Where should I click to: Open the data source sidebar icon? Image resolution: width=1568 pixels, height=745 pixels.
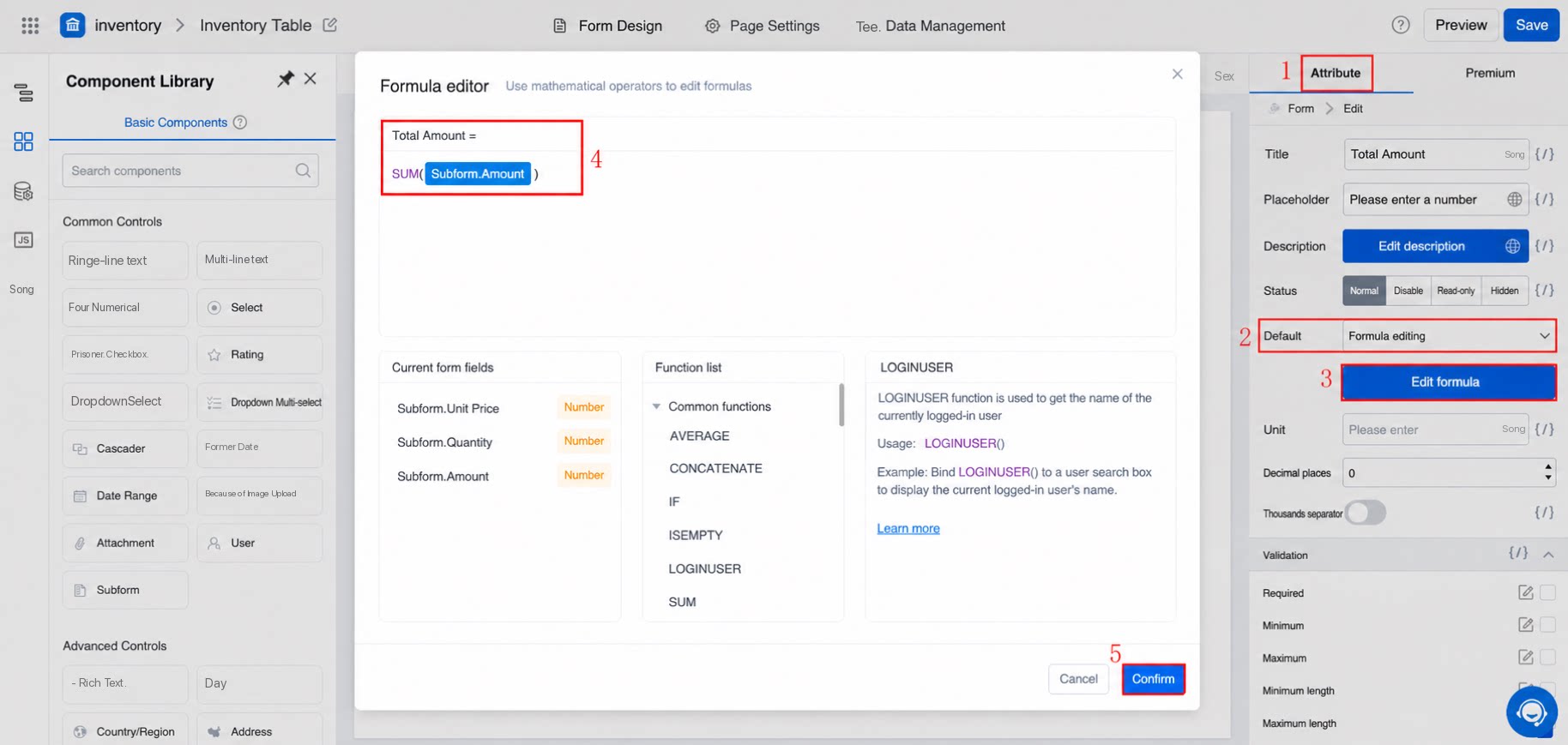click(x=24, y=191)
